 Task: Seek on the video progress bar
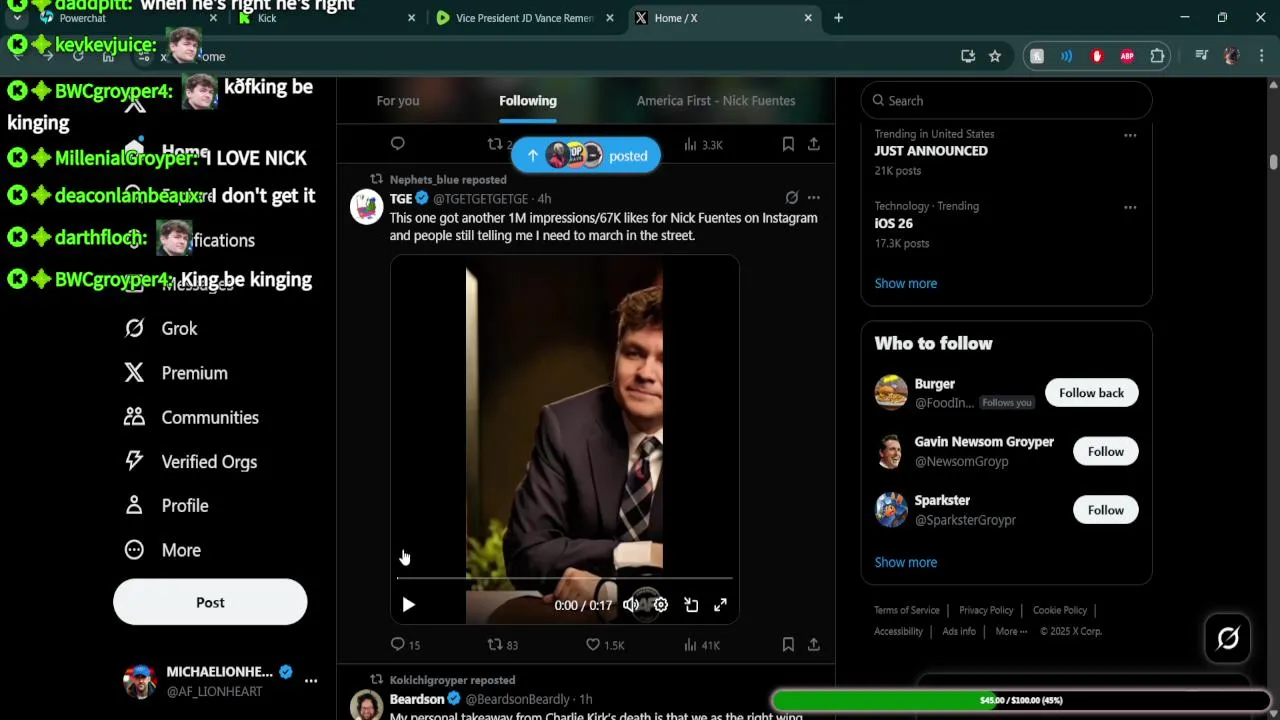pyautogui.click(x=565, y=579)
